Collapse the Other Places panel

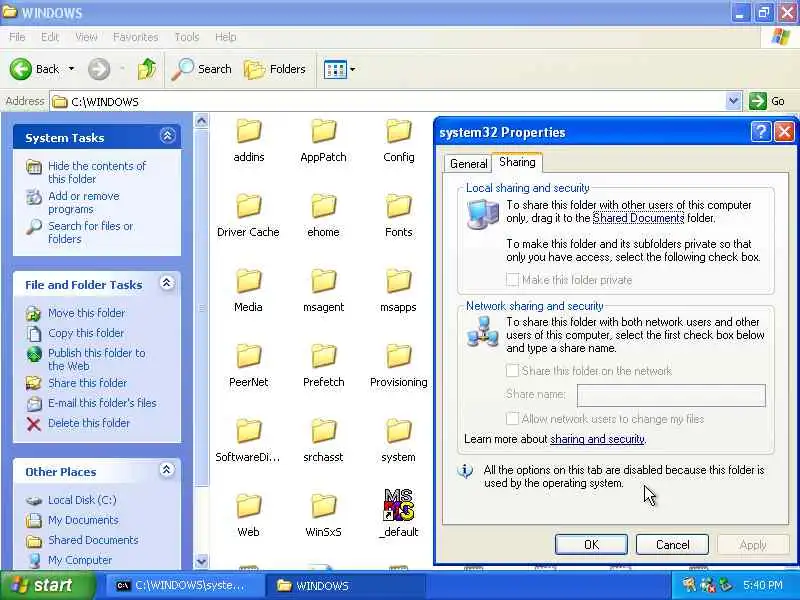(x=167, y=469)
